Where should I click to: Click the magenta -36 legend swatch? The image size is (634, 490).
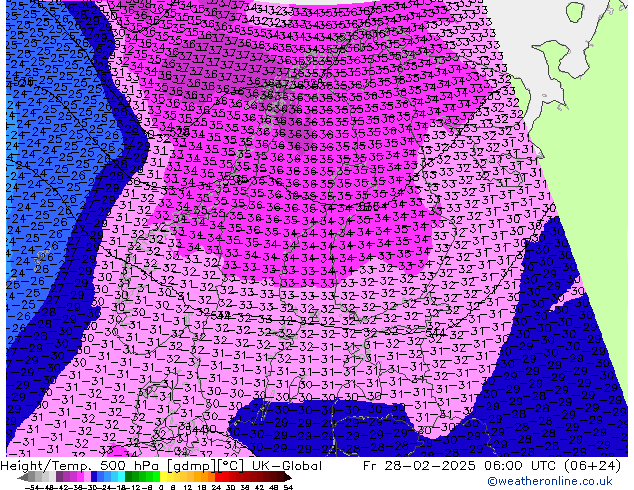point(80,477)
